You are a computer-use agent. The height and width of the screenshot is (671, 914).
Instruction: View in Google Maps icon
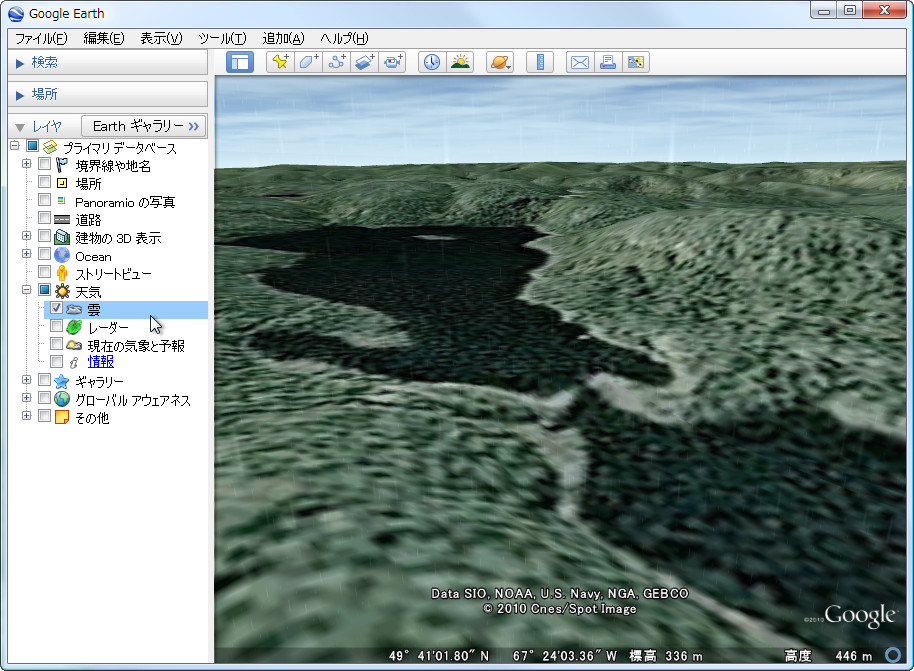(x=636, y=62)
